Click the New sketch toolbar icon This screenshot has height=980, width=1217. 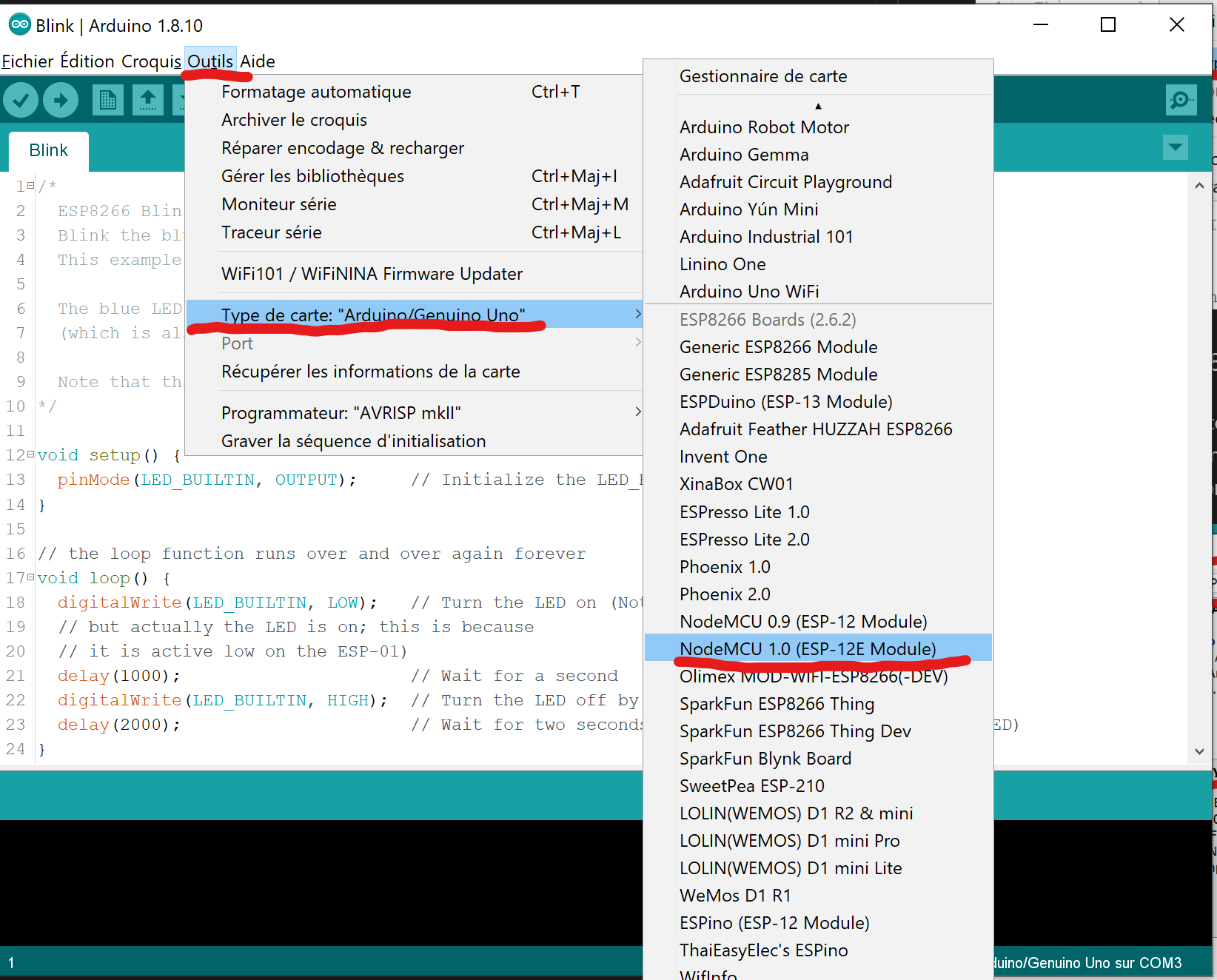[108, 100]
